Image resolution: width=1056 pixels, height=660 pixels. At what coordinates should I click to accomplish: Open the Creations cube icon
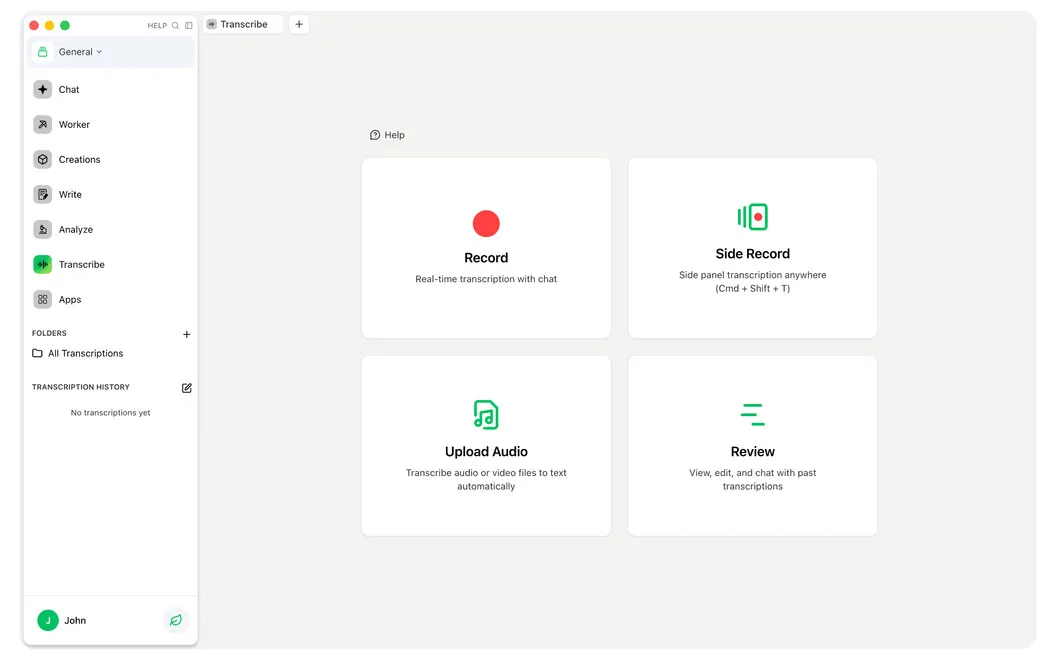42,160
